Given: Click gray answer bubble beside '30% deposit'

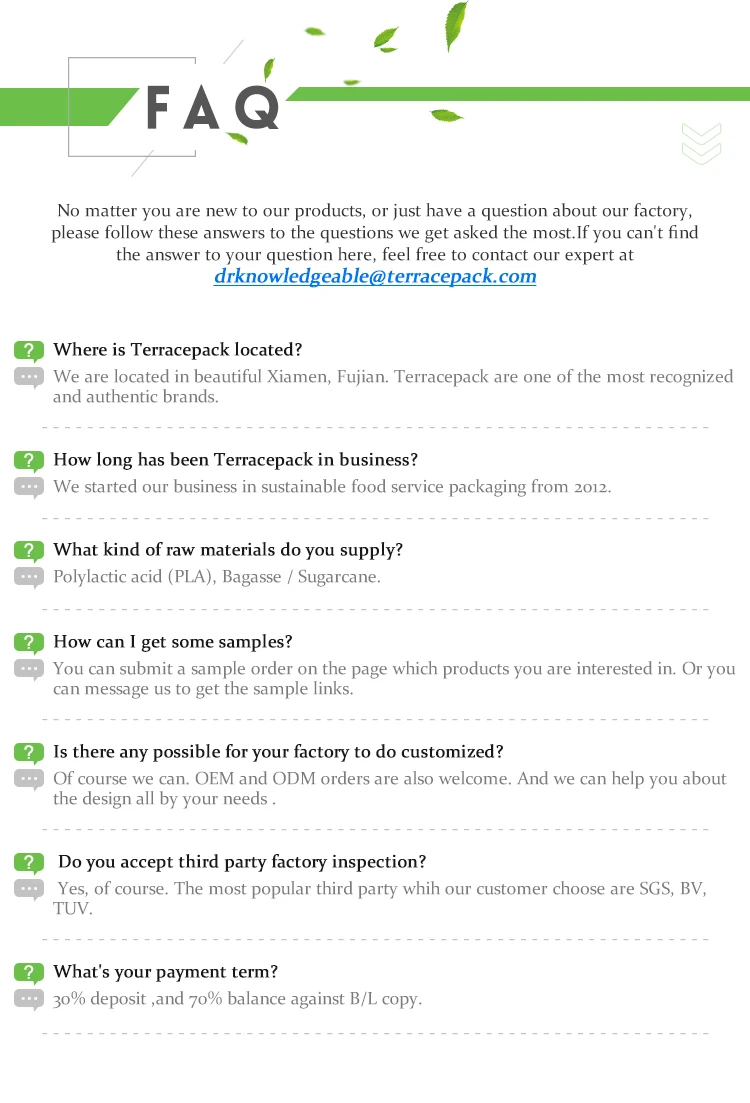Looking at the screenshot, I should [x=29, y=999].
